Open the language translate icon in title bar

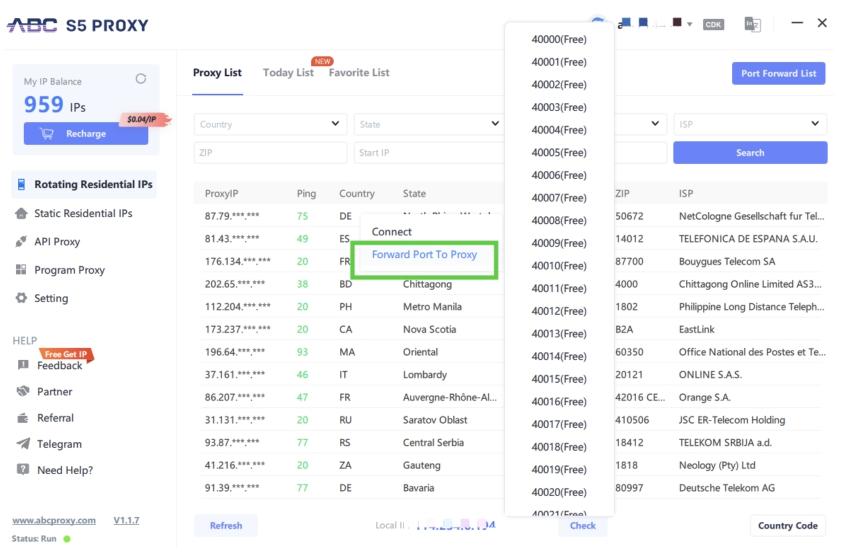point(753,24)
